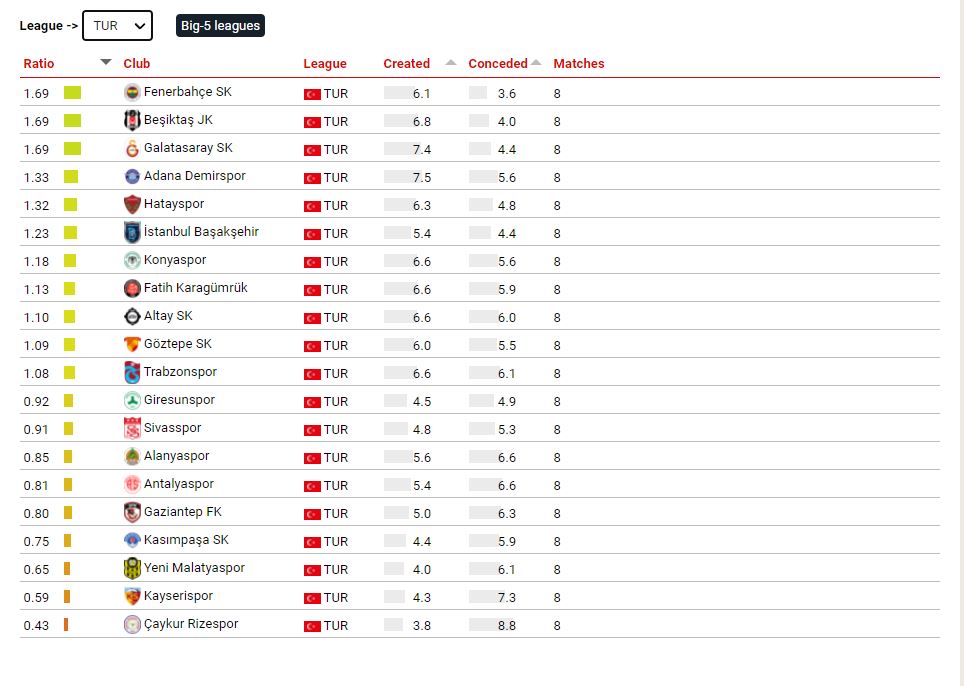Click the Conceded bar for Çaykur Rizespor
The image size is (964, 686).
tap(492, 625)
